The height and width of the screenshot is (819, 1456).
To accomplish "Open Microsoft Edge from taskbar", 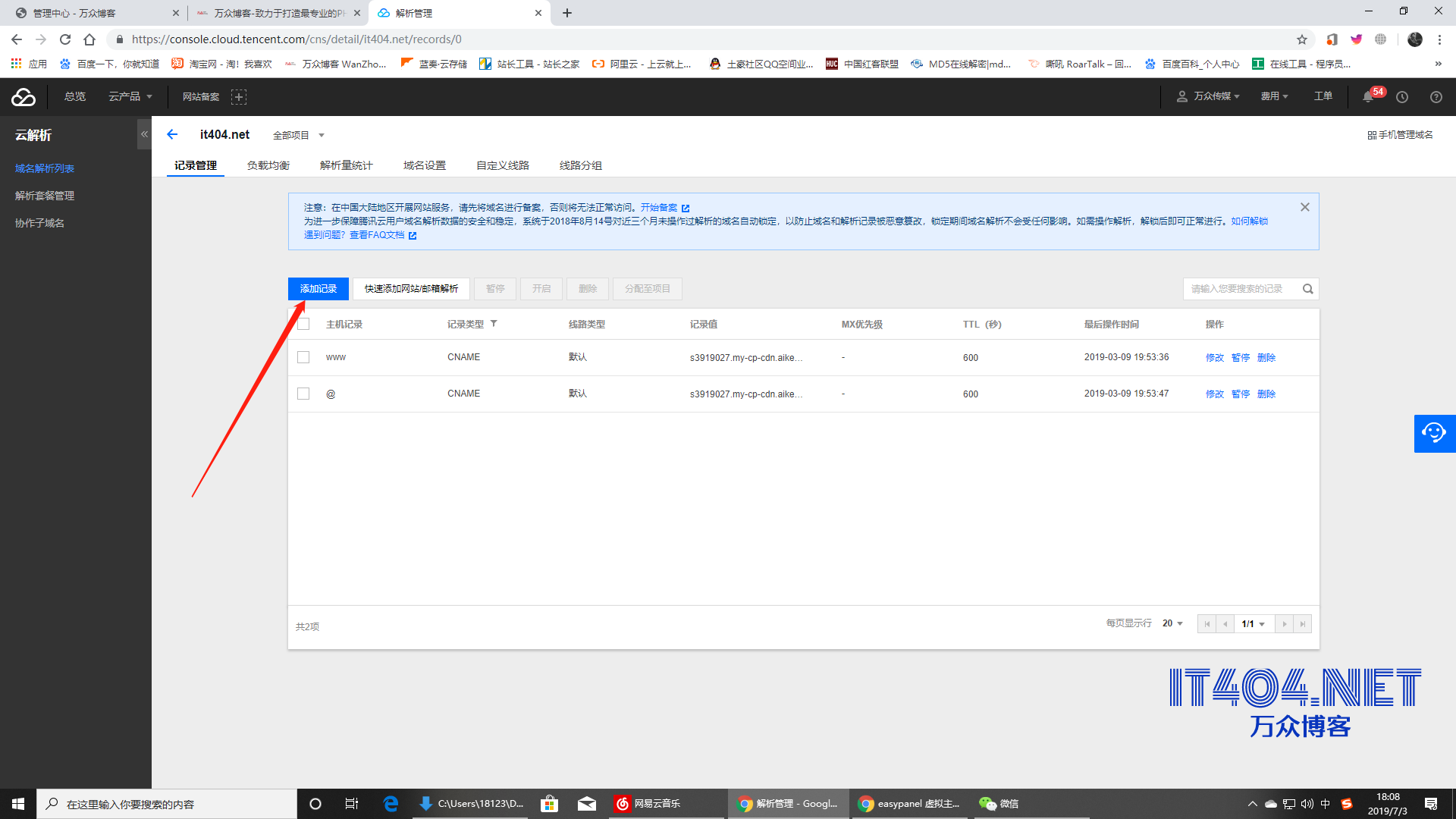I will (x=391, y=804).
